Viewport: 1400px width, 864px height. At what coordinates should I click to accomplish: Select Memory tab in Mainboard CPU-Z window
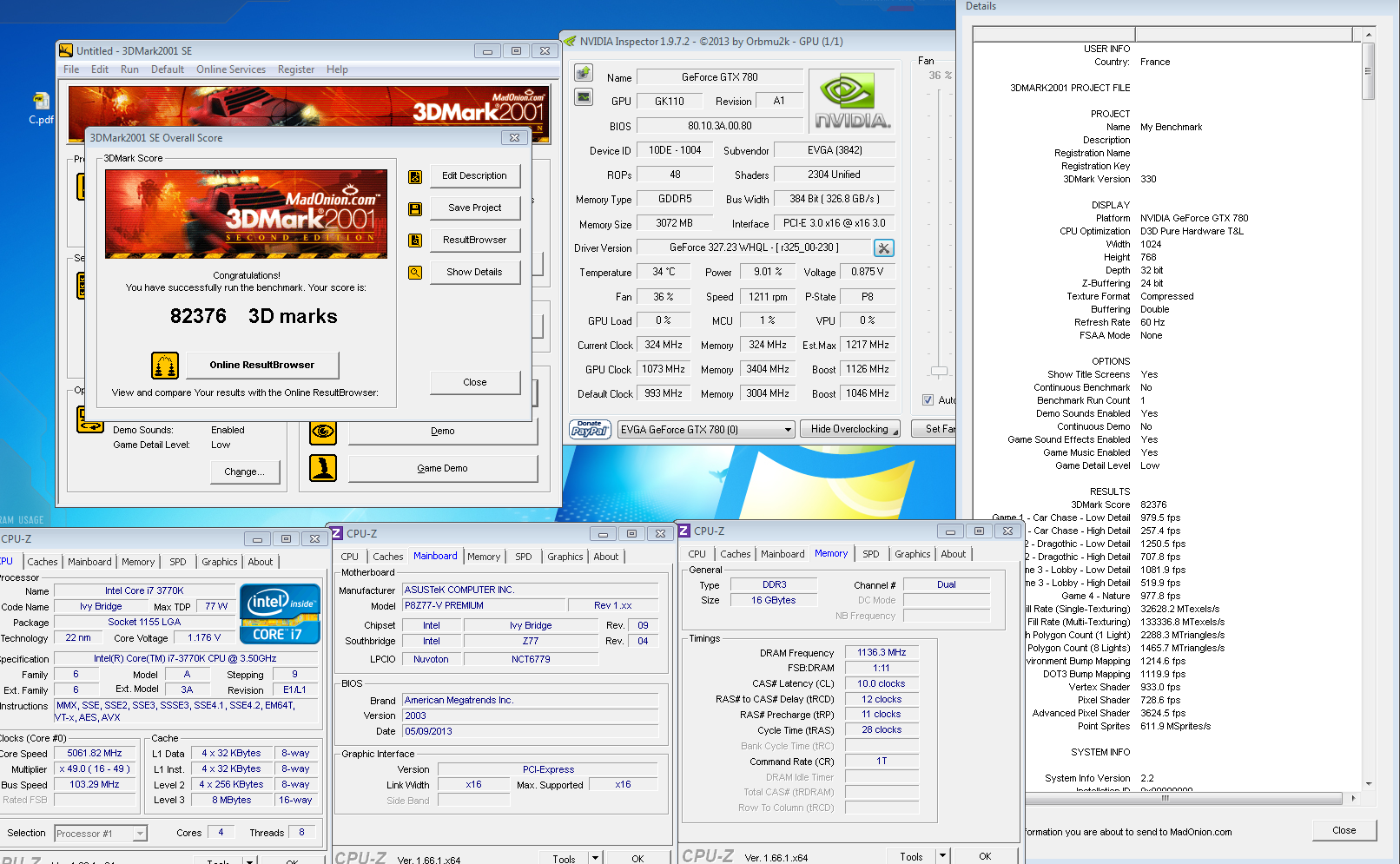(x=484, y=557)
